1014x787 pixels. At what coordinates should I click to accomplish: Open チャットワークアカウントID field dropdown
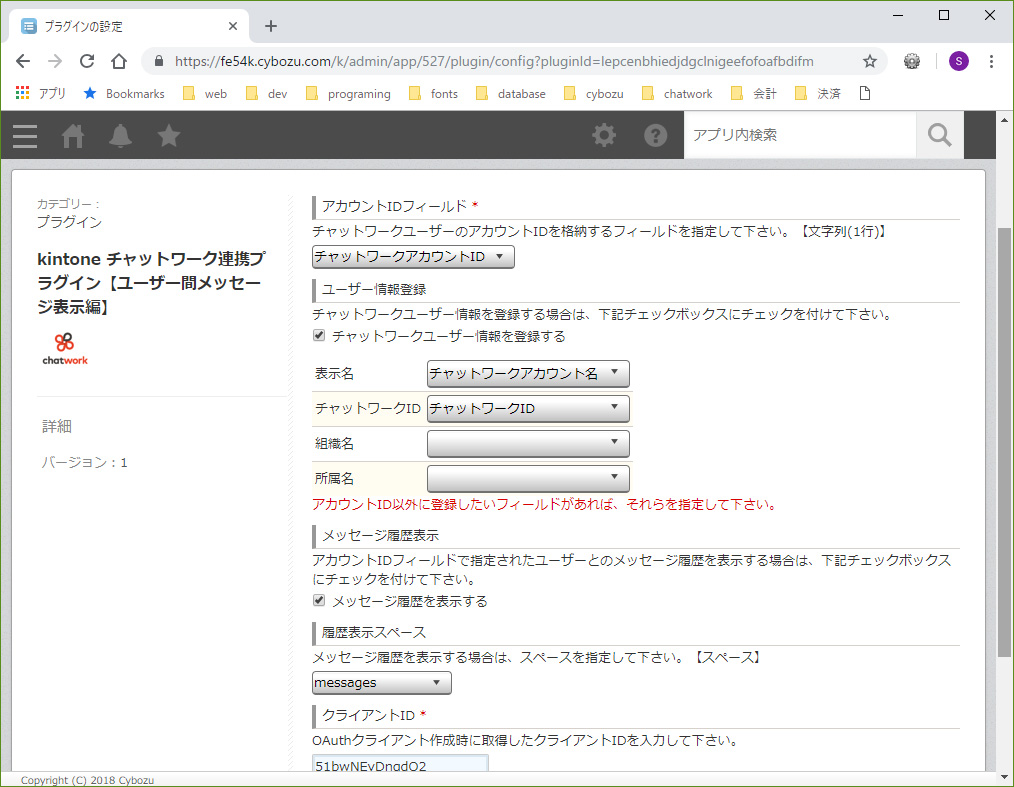pos(413,257)
